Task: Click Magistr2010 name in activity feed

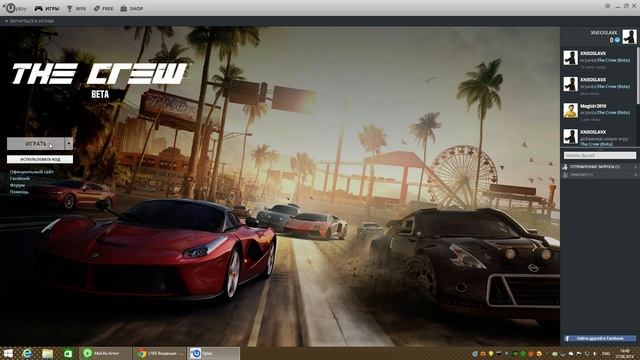Action: (x=593, y=106)
